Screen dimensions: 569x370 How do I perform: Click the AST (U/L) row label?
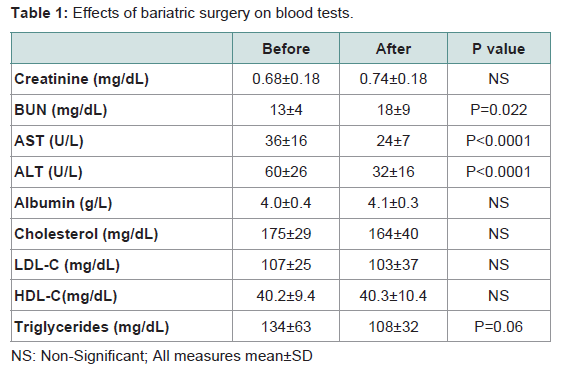coord(49,141)
